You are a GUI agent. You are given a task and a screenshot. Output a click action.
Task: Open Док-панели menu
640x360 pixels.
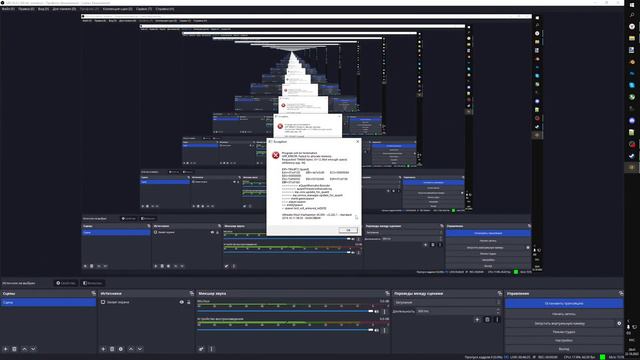click(64, 9)
